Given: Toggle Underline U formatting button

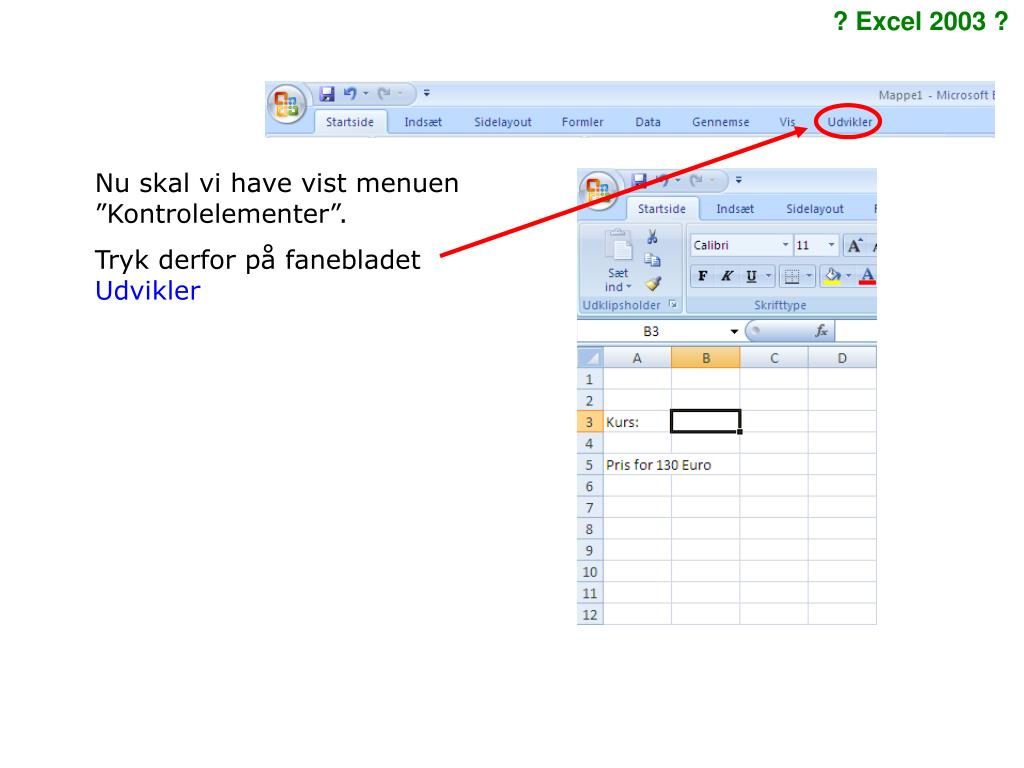Looking at the screenshot, I should coord(752,276).
